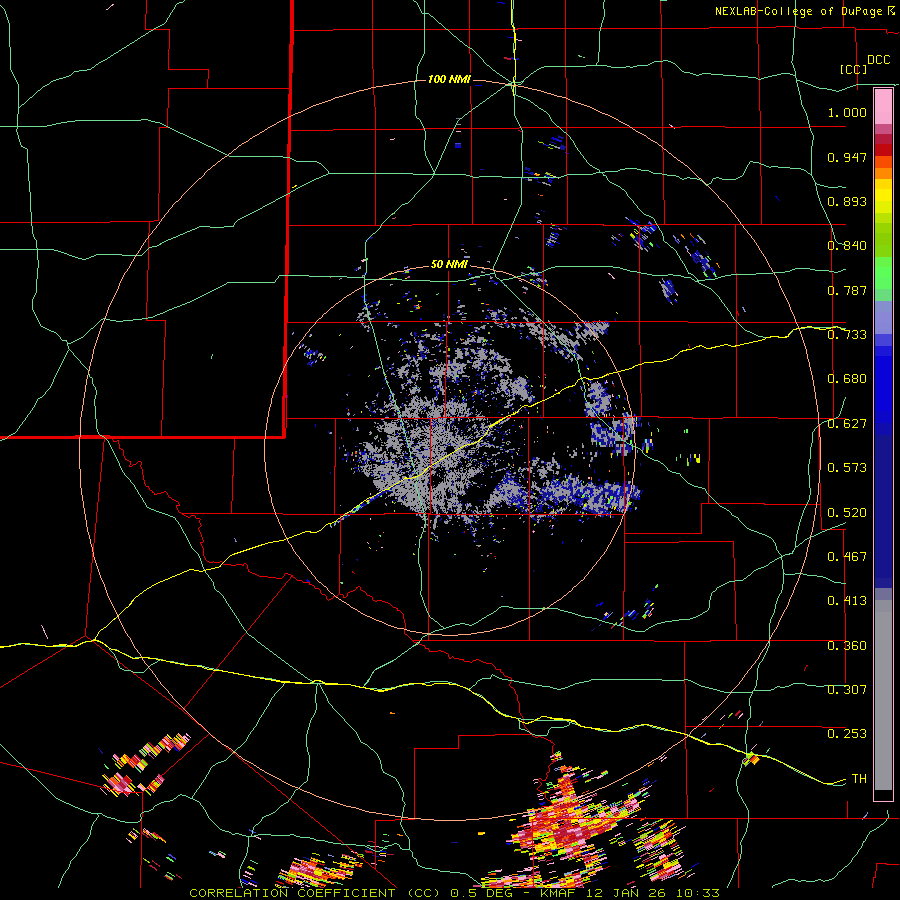Click the 0.467 scale label
Viewport: 900px width, 900px height.
tap(847, 557)
